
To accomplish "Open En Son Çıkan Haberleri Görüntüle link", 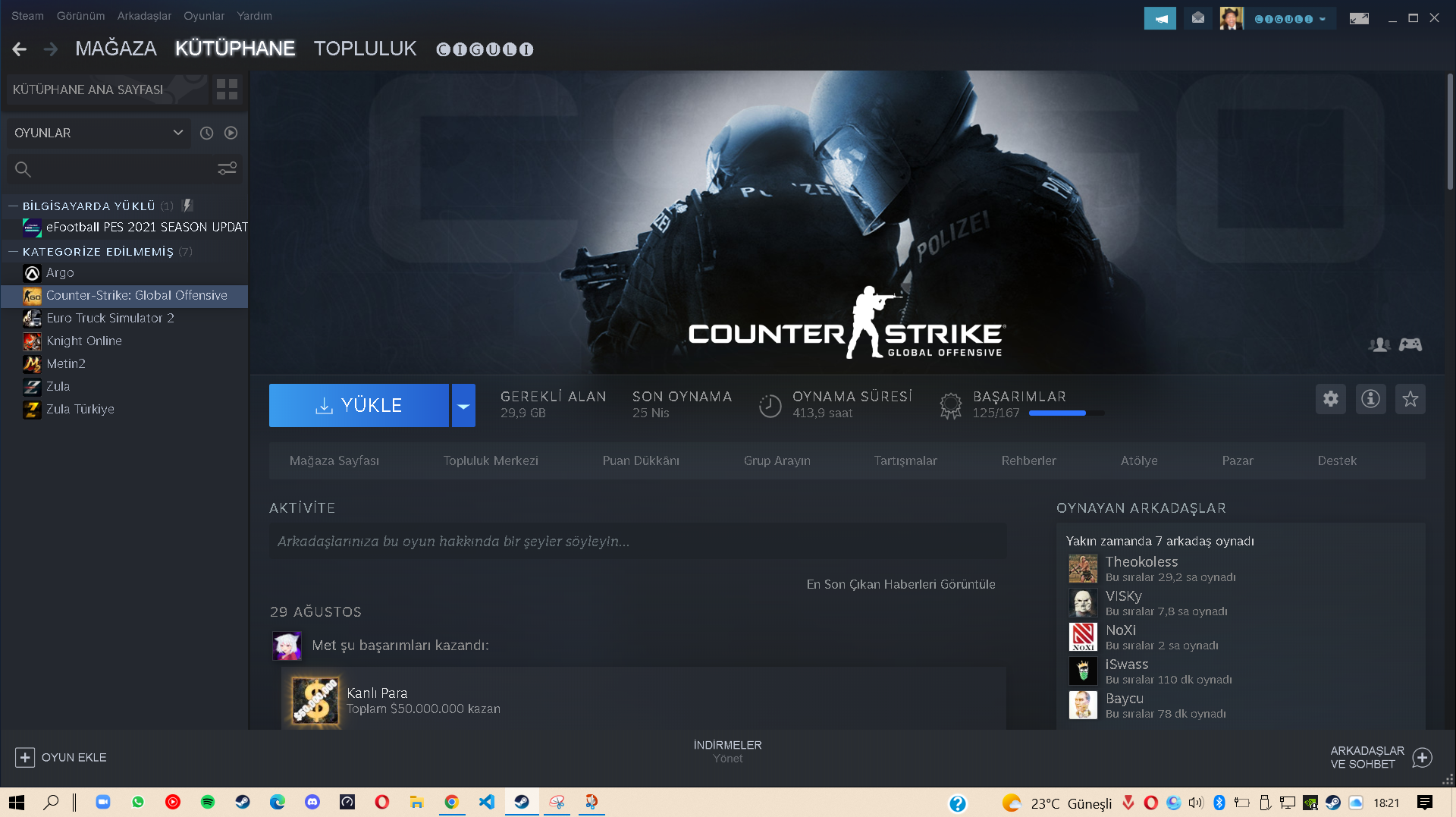I will [901, 584].
